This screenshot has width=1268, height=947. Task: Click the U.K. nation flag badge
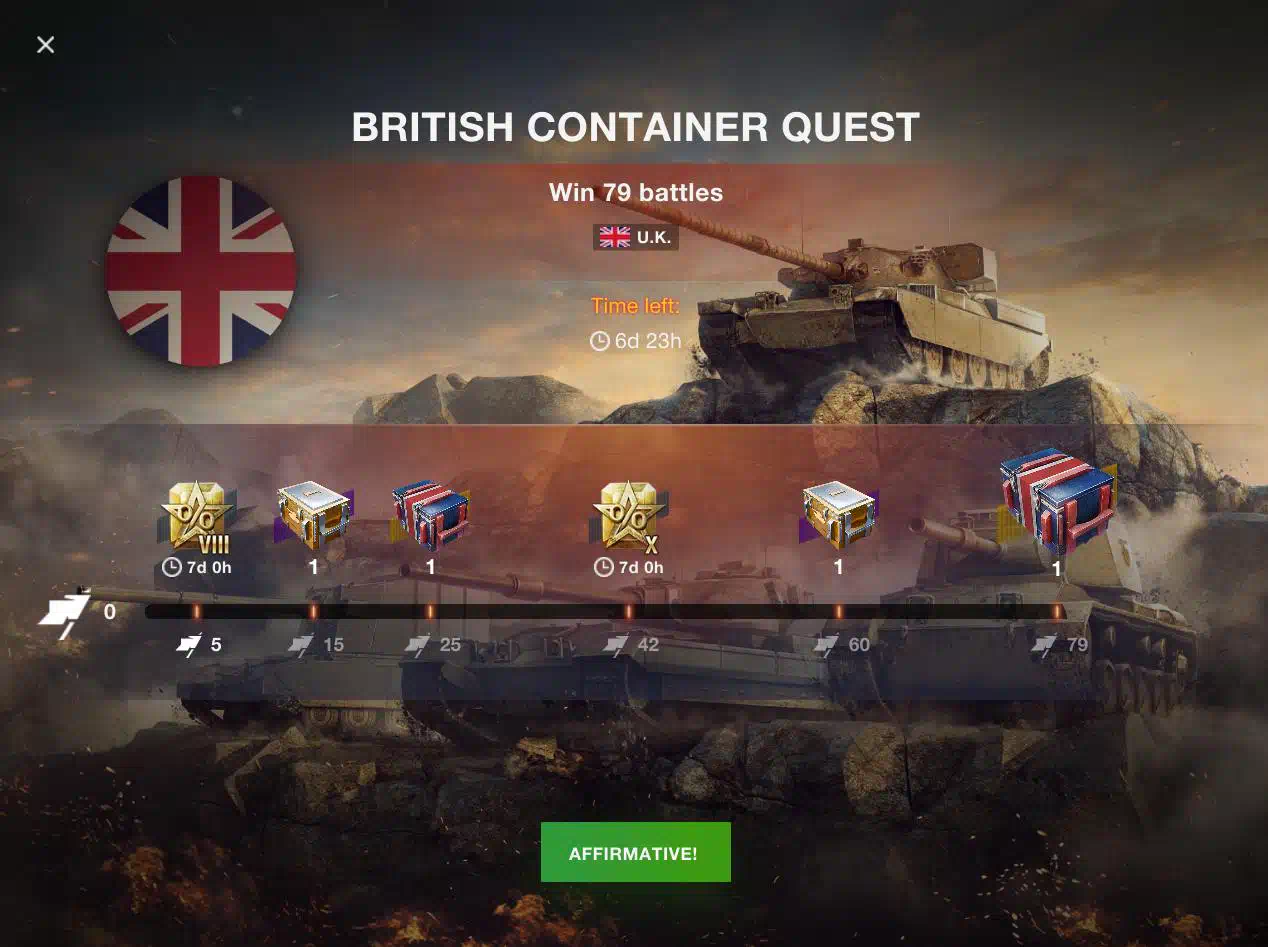pos(636,237)
